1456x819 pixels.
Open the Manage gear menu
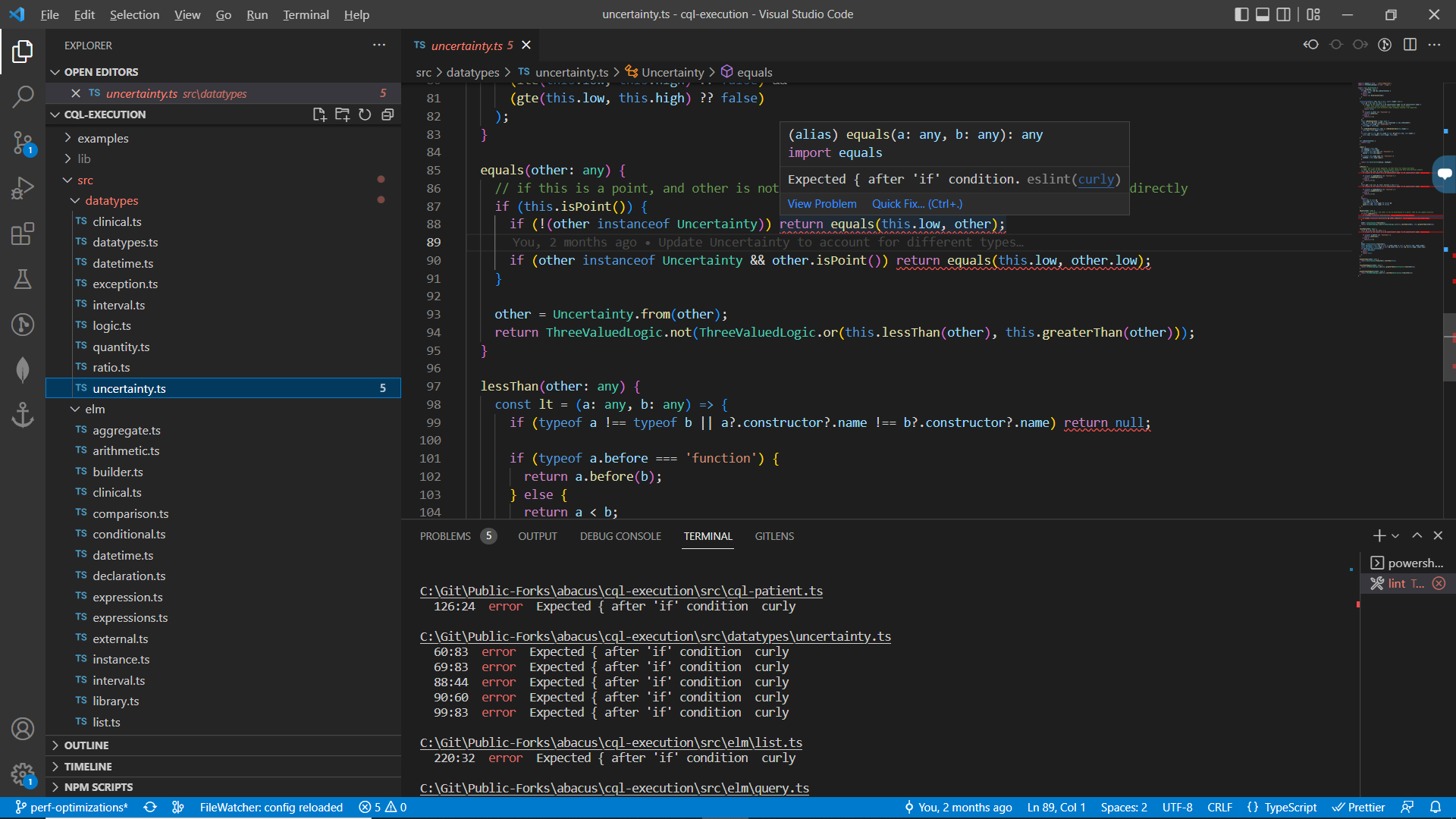[23, 774]
